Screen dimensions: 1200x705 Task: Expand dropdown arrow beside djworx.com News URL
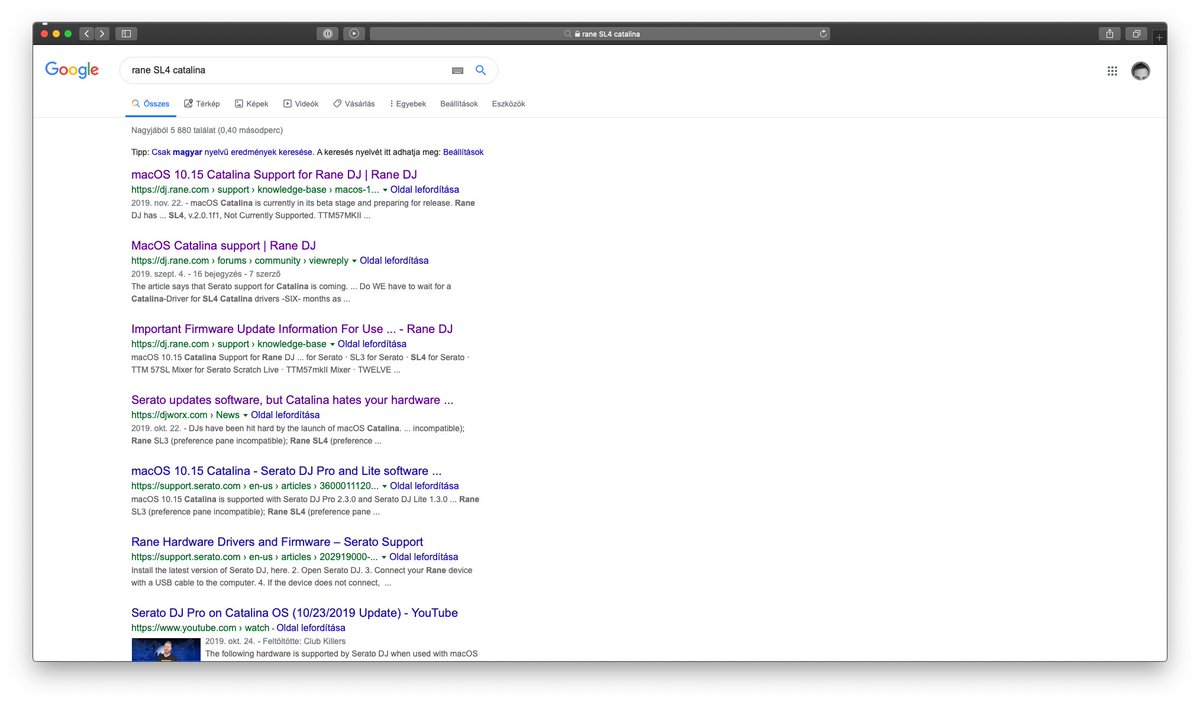point(245,415)
